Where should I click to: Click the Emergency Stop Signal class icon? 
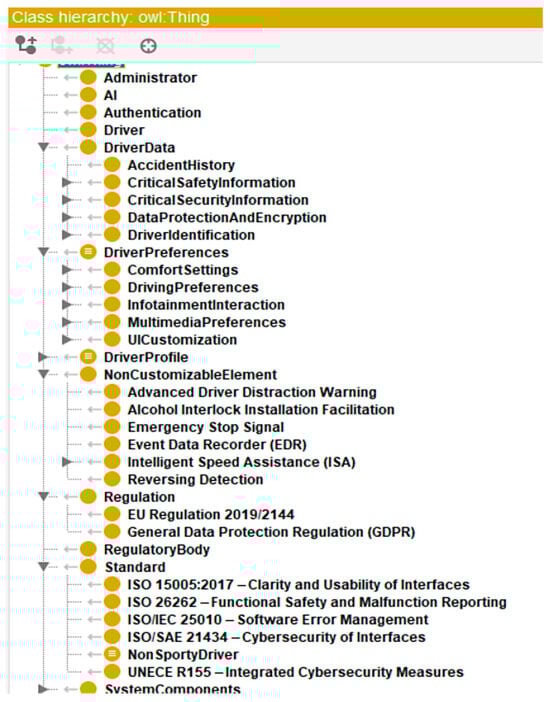coord(112,427)
